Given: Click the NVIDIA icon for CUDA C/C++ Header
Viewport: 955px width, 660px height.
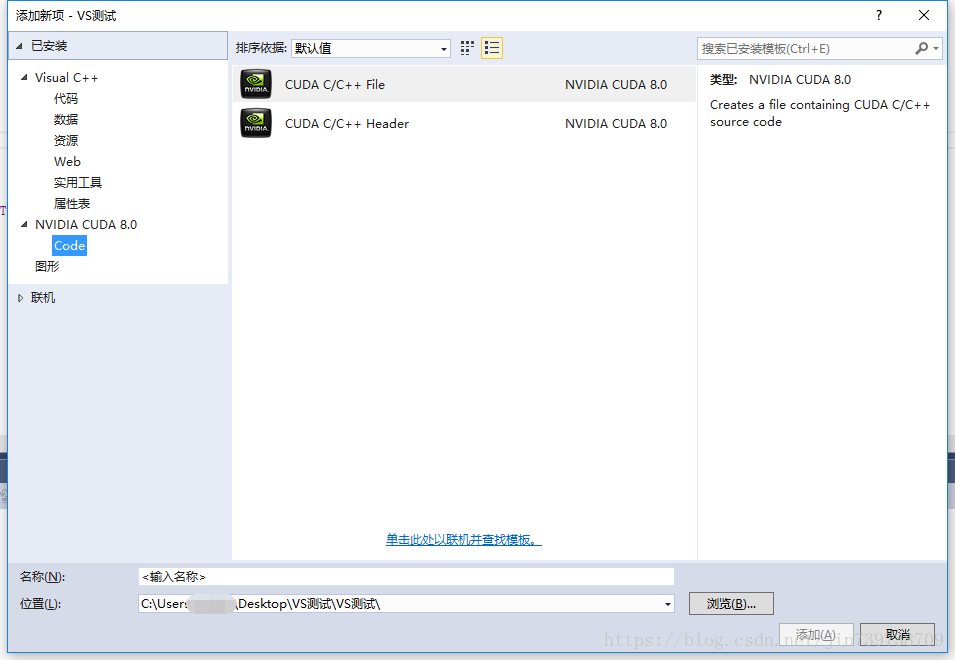Looking at the screenshot, I should tap(256, 123).
